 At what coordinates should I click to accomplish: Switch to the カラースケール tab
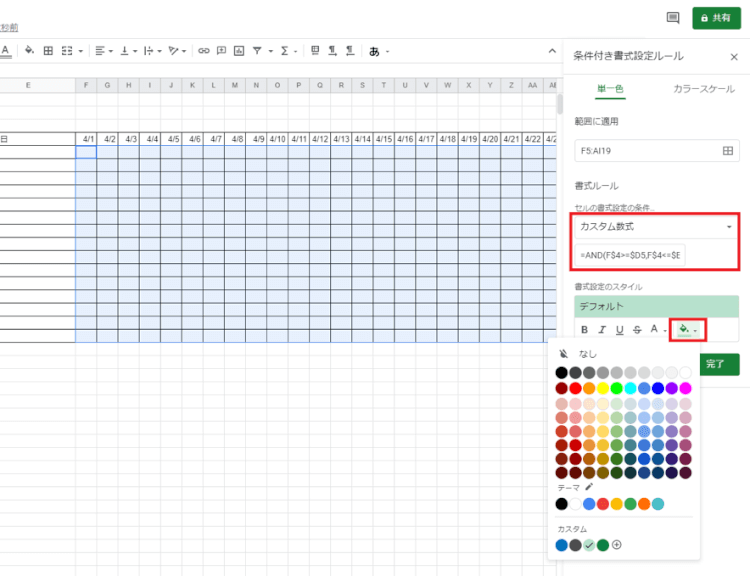(x=703, y=90)
